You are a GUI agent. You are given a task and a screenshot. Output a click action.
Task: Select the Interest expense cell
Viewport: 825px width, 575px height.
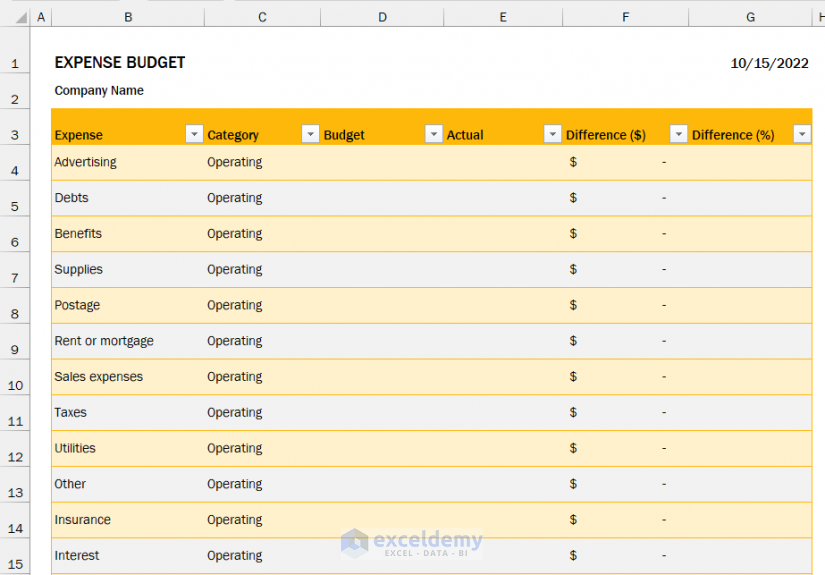coord(128,556)
